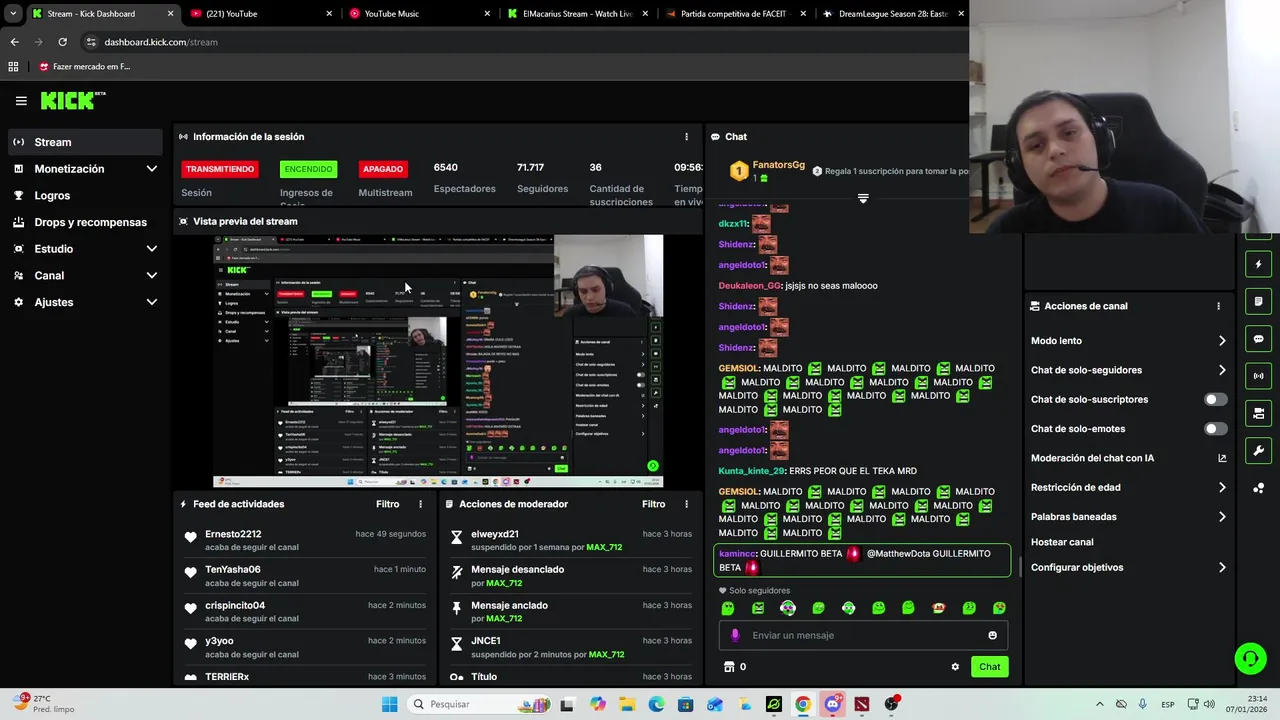The height and width of the screenshot is (720, 1280).
Task: Open the document notes side panel icon
Action: (x=1258, y=302)
